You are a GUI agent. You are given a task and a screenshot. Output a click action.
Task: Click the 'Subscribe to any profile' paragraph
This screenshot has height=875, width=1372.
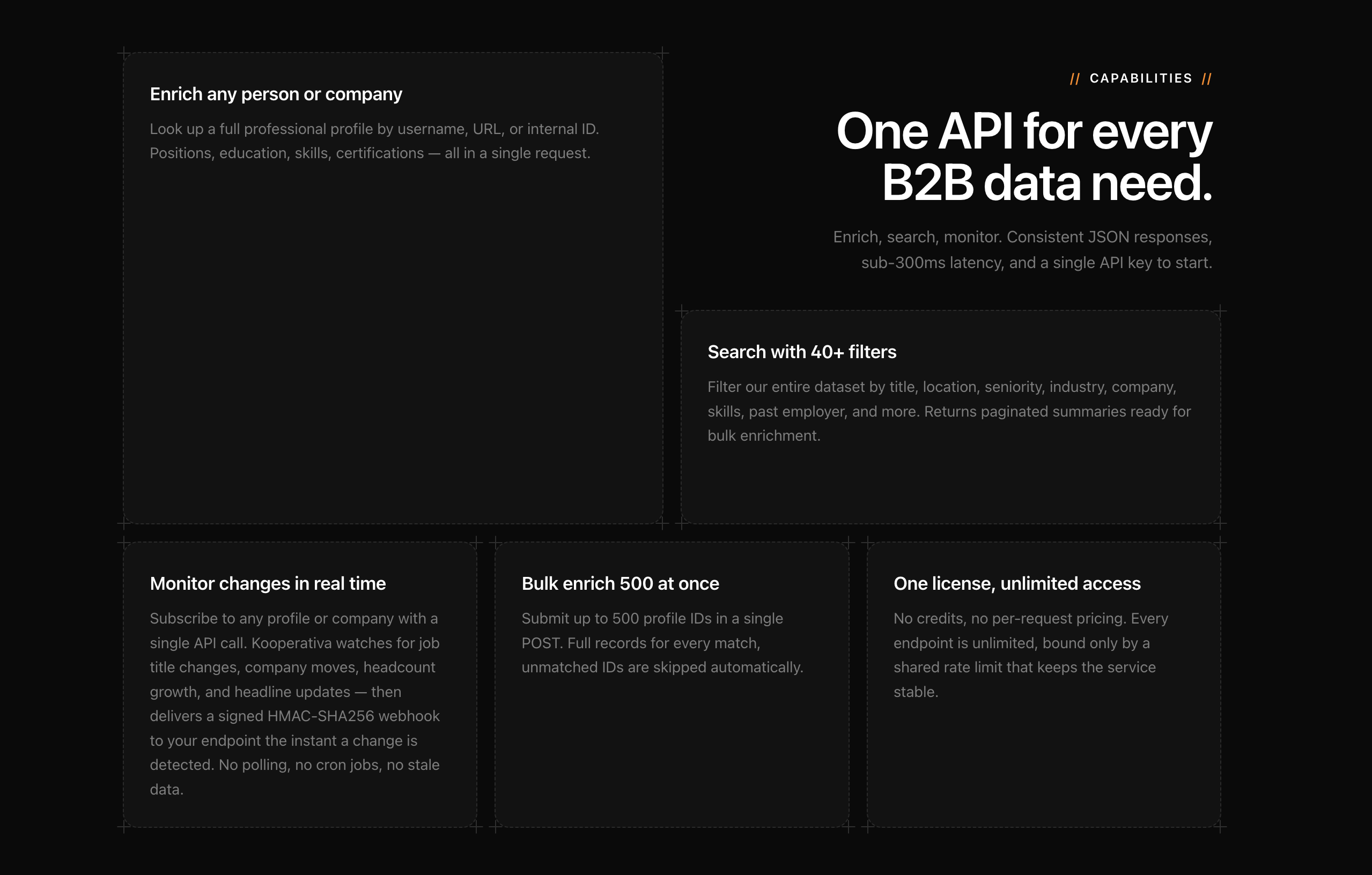tap(294, 703)
